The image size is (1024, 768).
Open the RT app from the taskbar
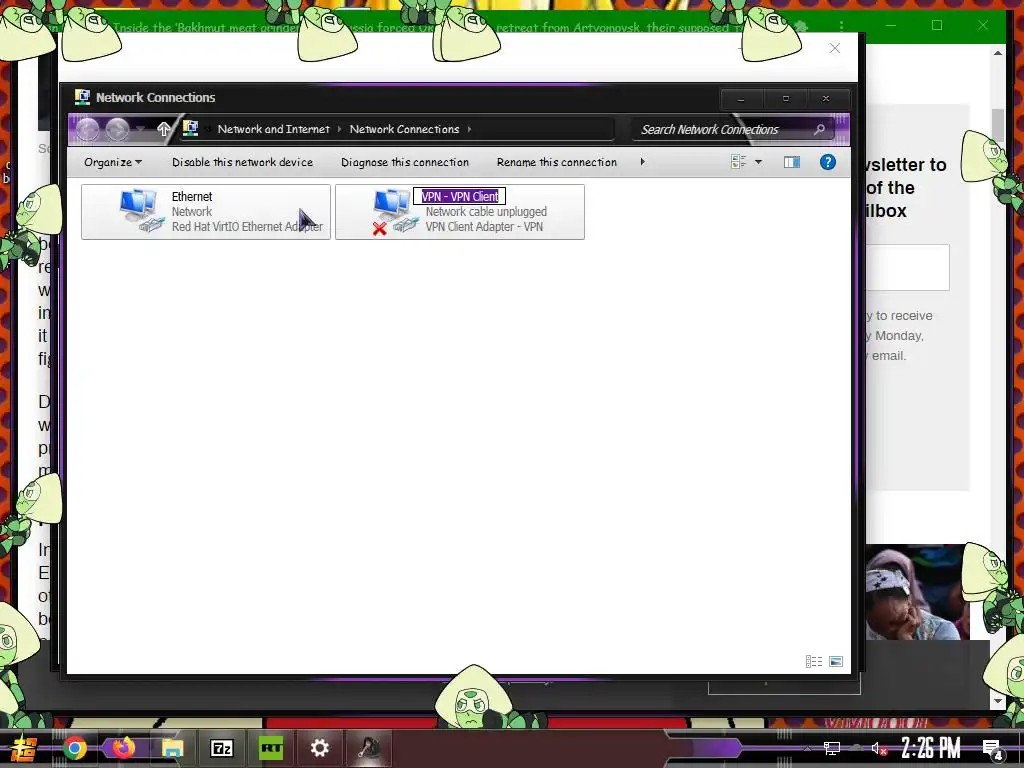(271, 748)
